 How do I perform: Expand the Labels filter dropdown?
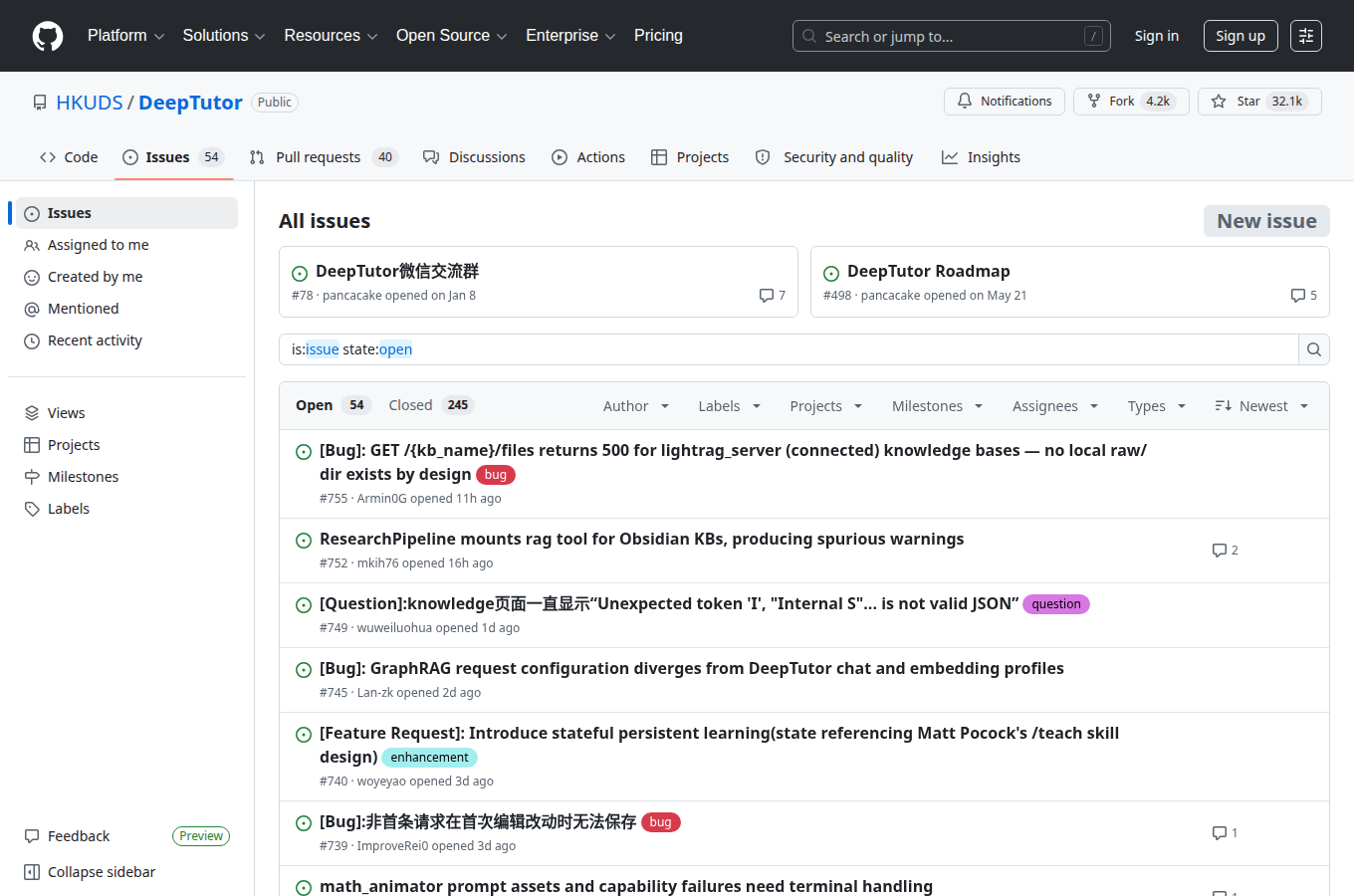pyautogui.click(x=730, y=406)
